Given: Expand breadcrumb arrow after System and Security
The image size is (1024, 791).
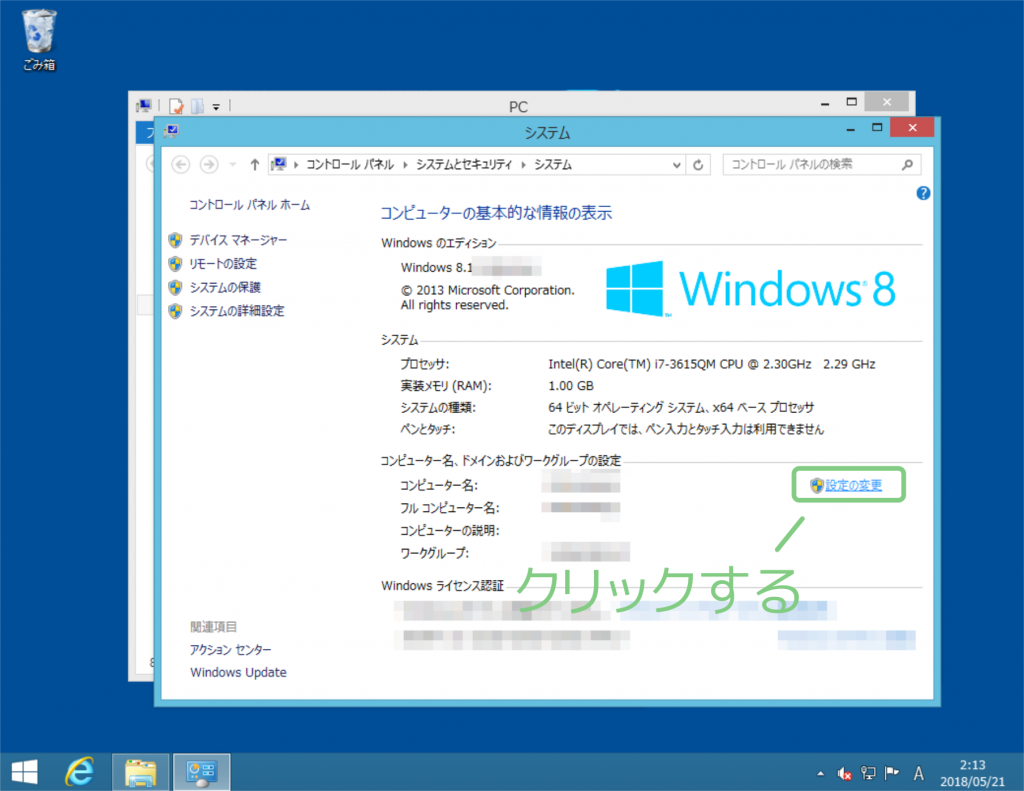Looking at the screenshot, I should pos(523,165).
